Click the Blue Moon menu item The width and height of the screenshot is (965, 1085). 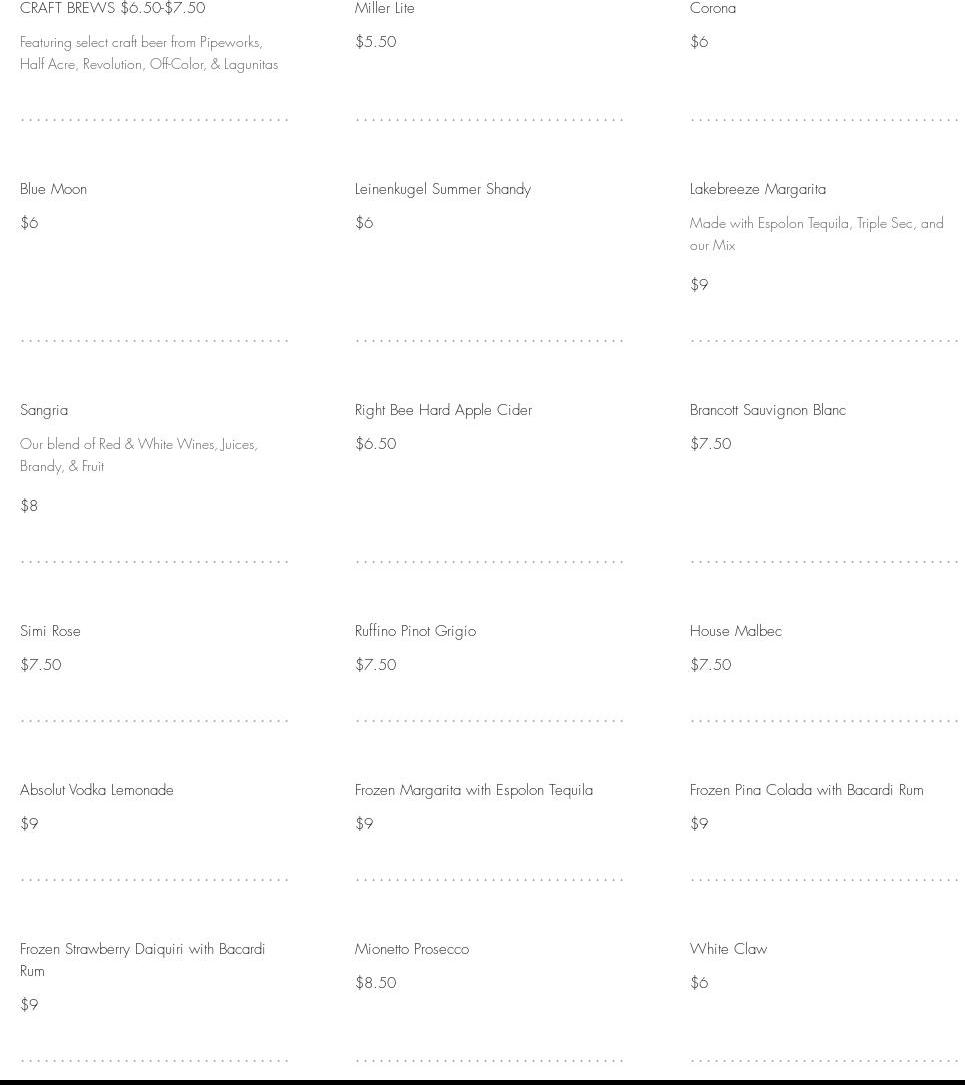(x=54, y=189)
